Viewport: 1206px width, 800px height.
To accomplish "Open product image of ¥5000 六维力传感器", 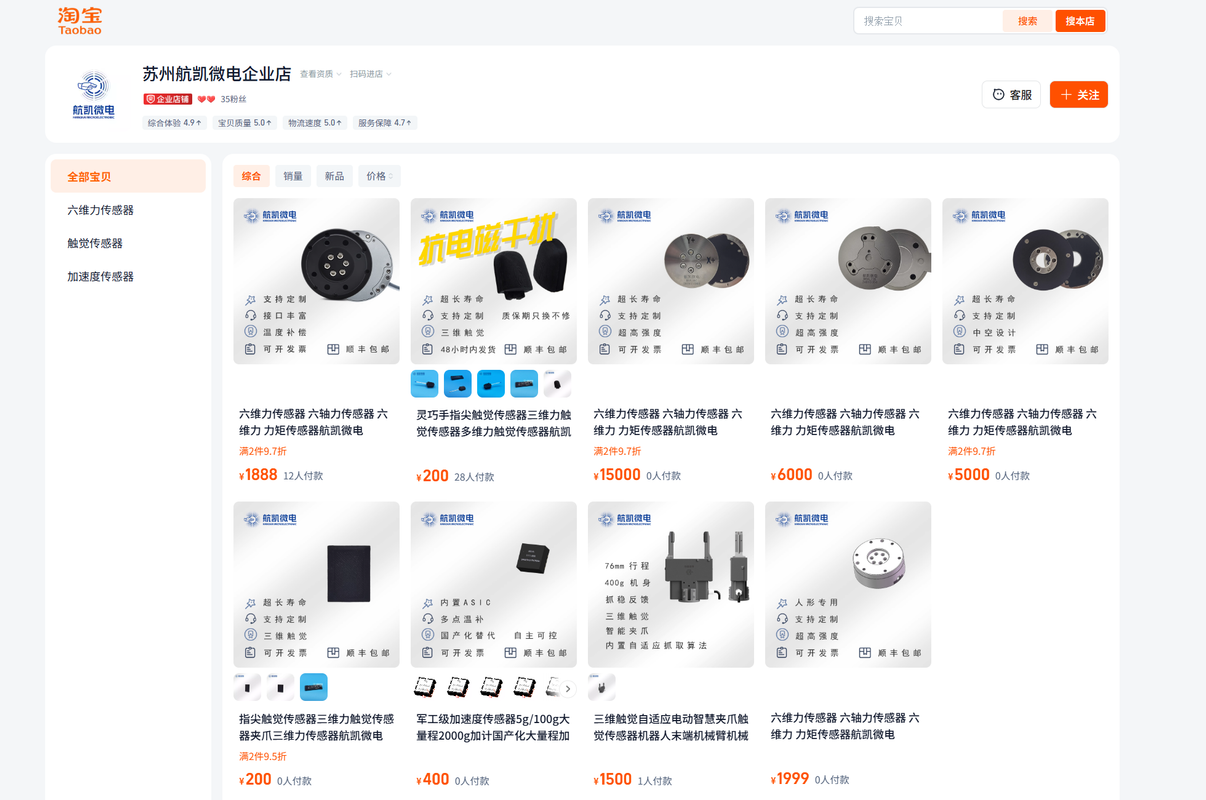I will [x=1025, y=281].
